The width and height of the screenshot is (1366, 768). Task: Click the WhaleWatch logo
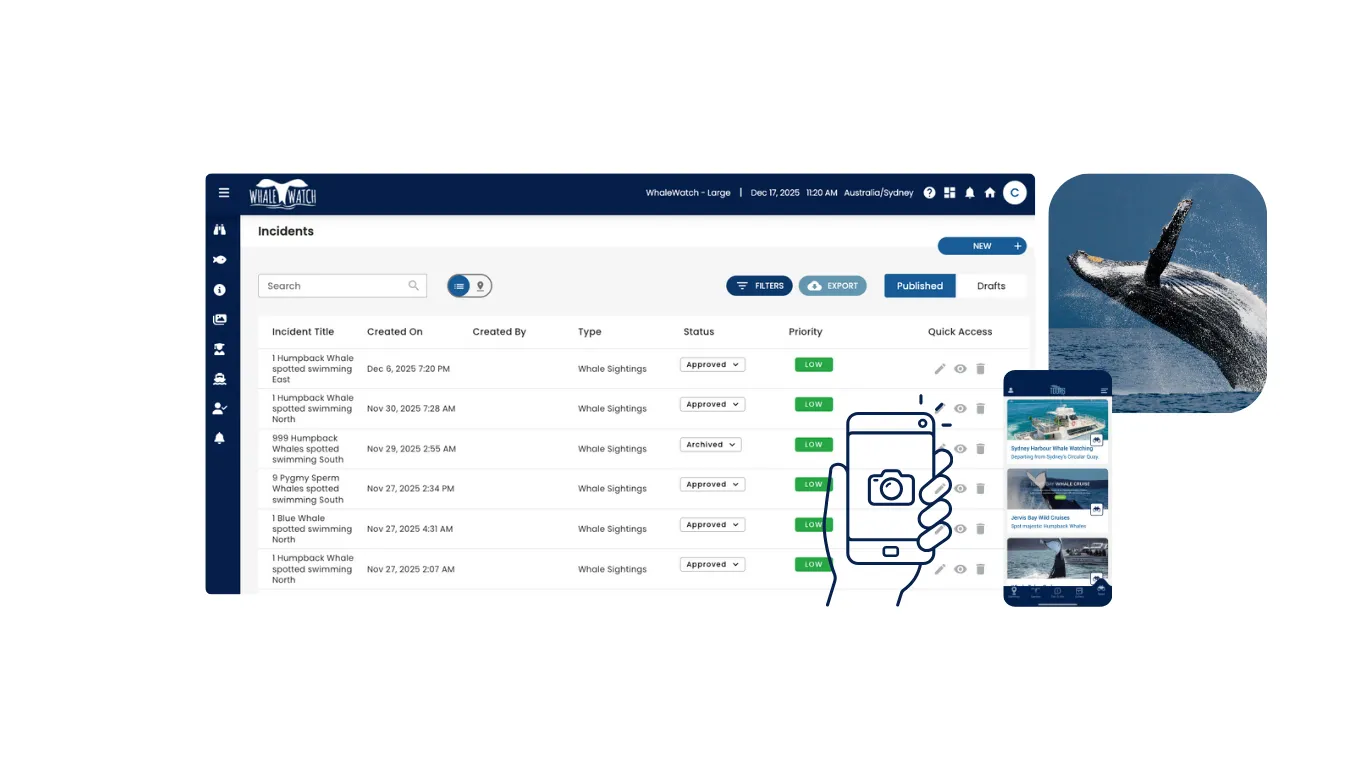coord(283,193)
